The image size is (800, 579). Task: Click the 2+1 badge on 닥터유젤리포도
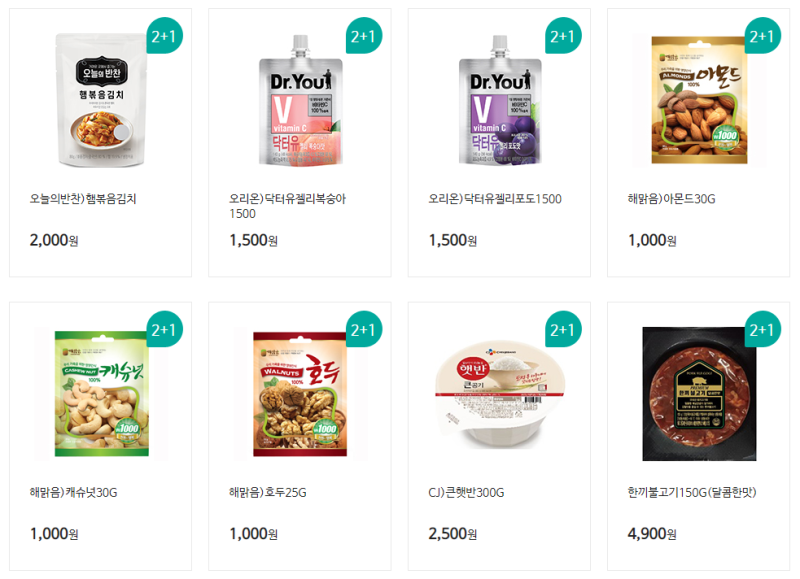tap(563, 36)
